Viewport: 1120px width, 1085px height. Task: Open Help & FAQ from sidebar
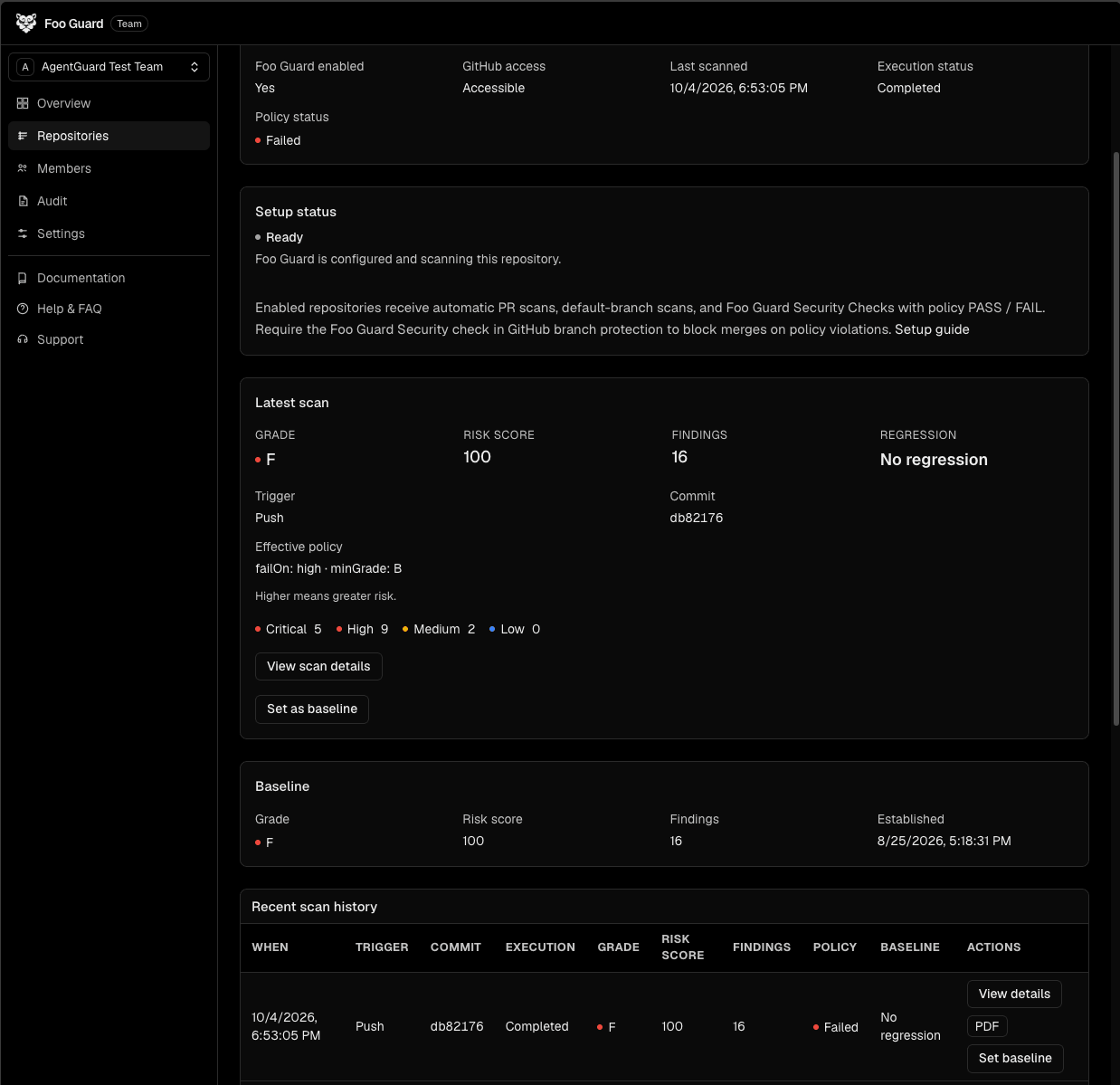click(x=109, y=309)
